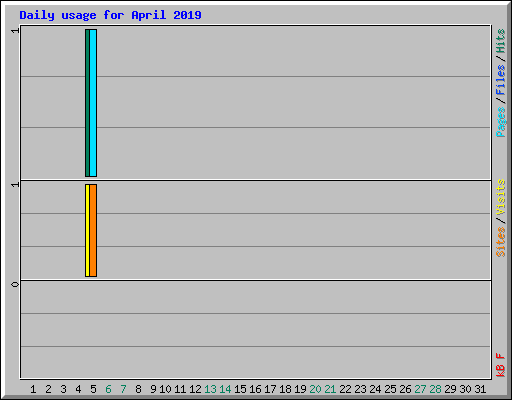512x400 pixels.
Task: Click the middle chart's y-axis value 1
Action: (15, 185)
